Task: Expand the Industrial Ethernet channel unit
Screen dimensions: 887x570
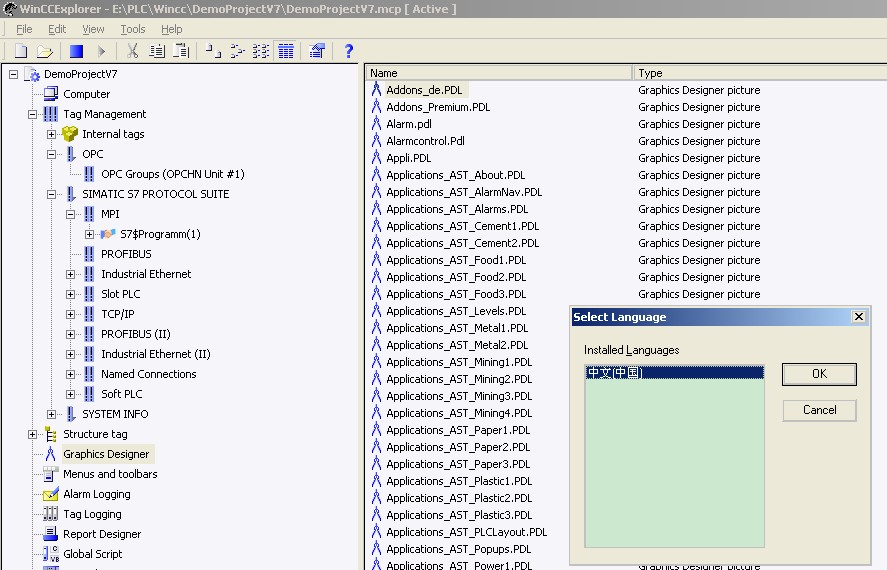Action: (71, 274)
